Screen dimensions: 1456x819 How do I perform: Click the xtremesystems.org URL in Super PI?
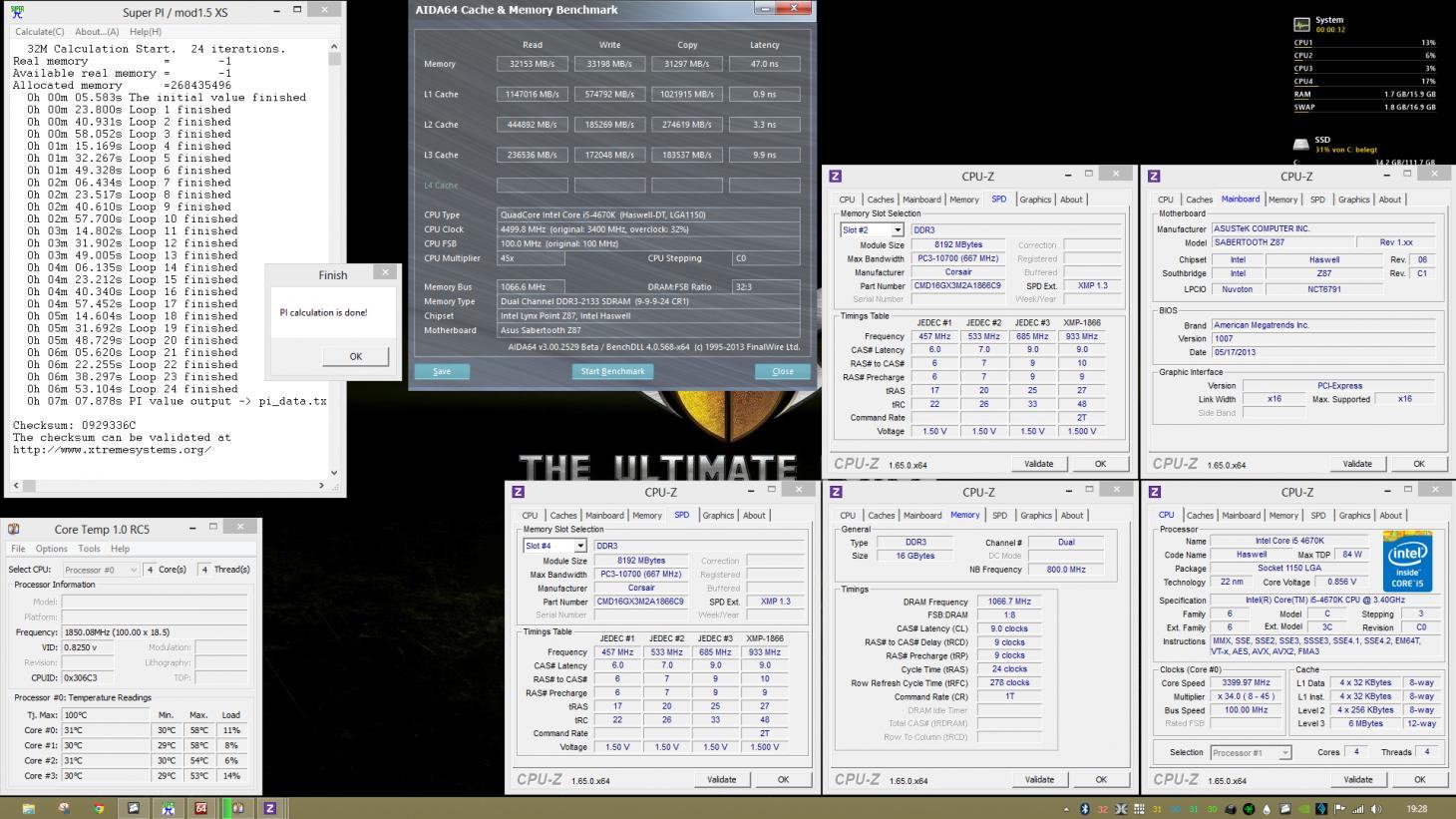(112, 450)
